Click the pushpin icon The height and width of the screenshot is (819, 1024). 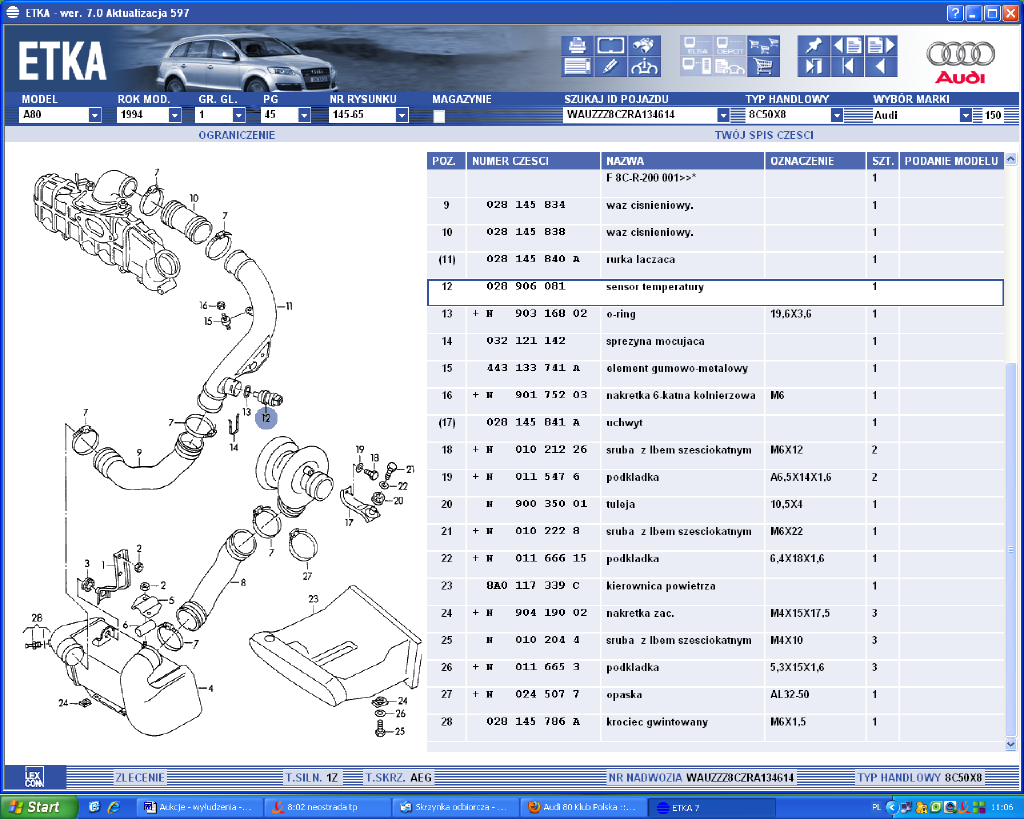(814, 45)
